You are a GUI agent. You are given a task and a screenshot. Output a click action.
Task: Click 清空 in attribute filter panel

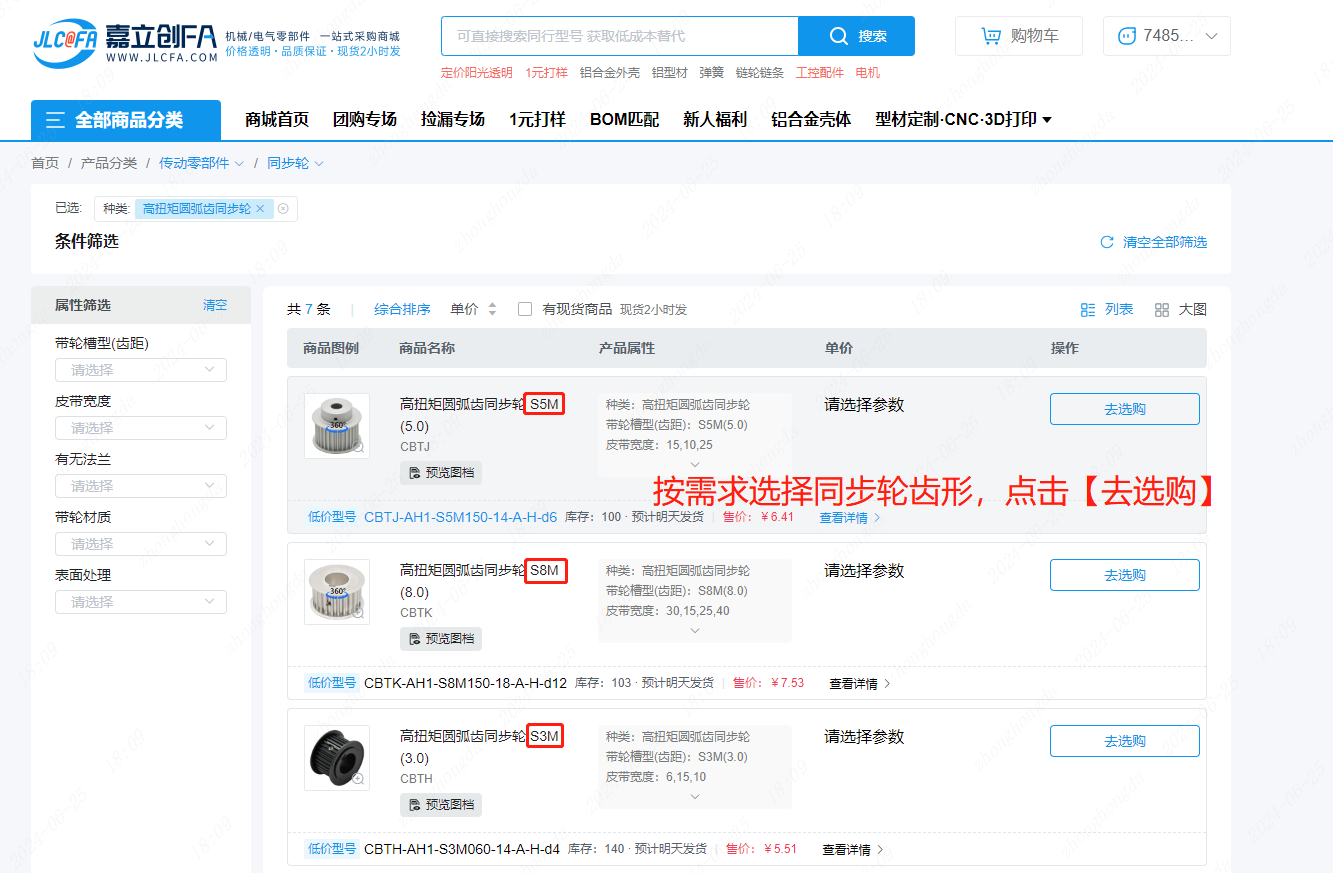(x=215, y=305)
